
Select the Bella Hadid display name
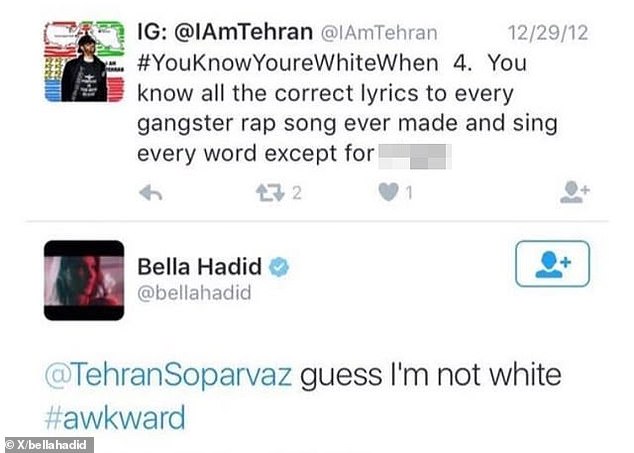[199, 267]
